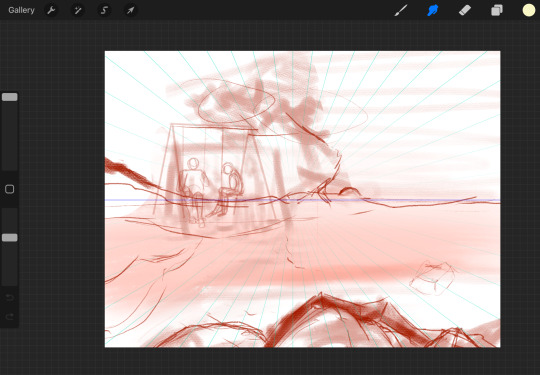The height and width of the screenshot is (375, 540).
Task: Click the brush size slider handle
Action: (x=10, y=97)
